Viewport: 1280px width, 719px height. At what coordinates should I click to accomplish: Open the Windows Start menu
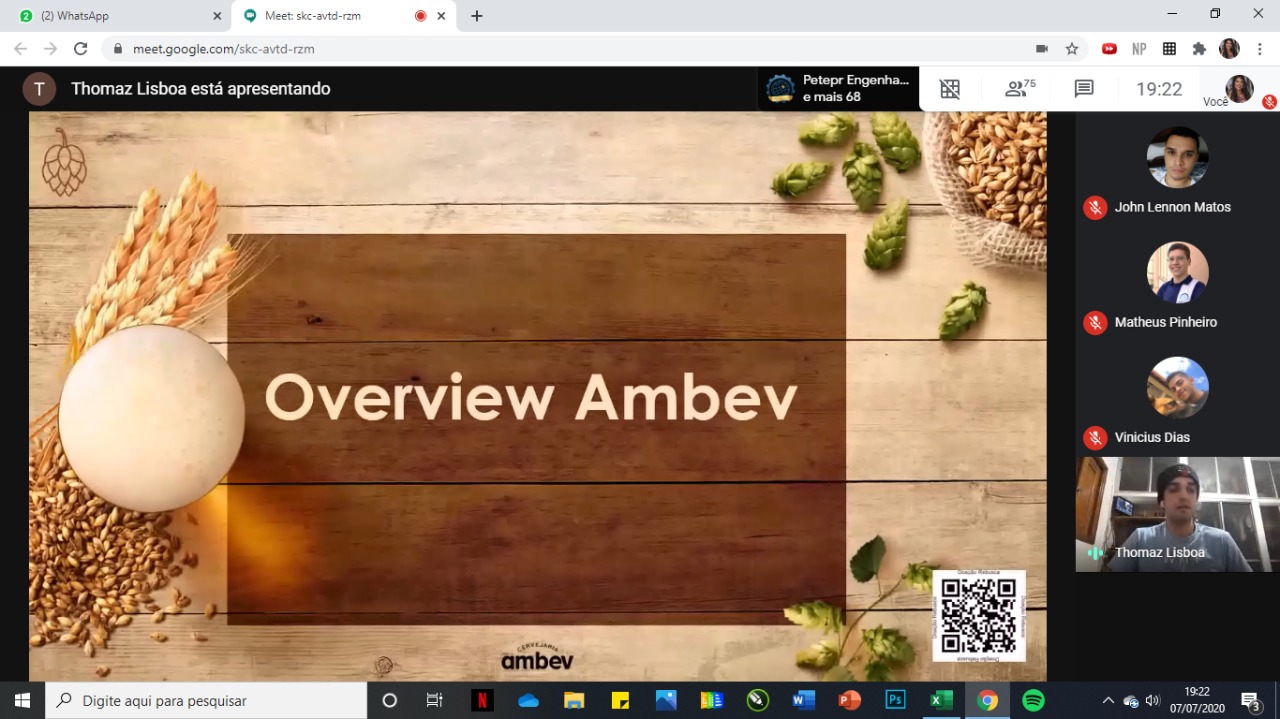coord(22,700)
